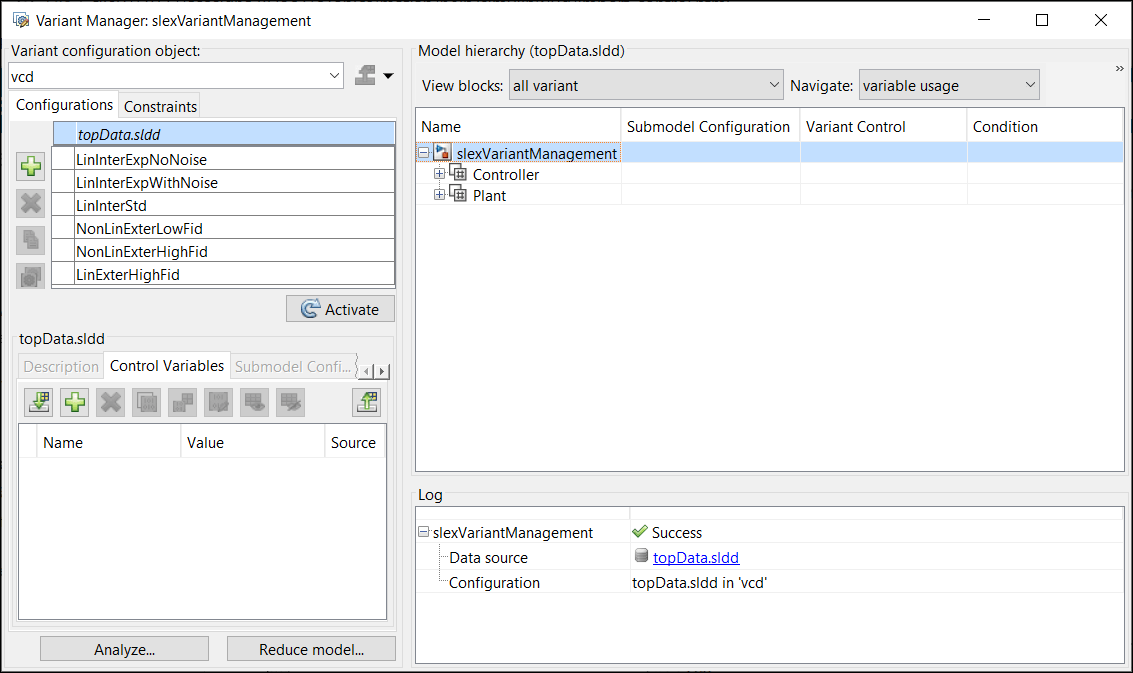This screenshot has width=1133, height=673.
Task: Click the Condition column header
Action: click(1045, 126)
